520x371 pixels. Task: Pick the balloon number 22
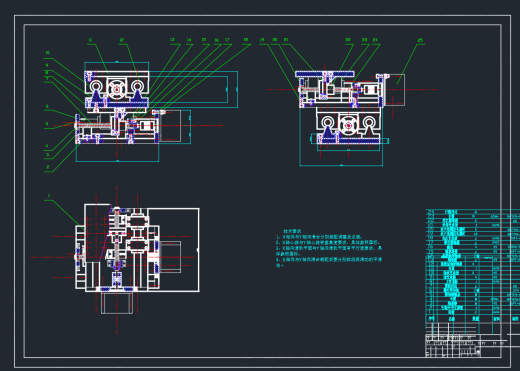[348, 40]
